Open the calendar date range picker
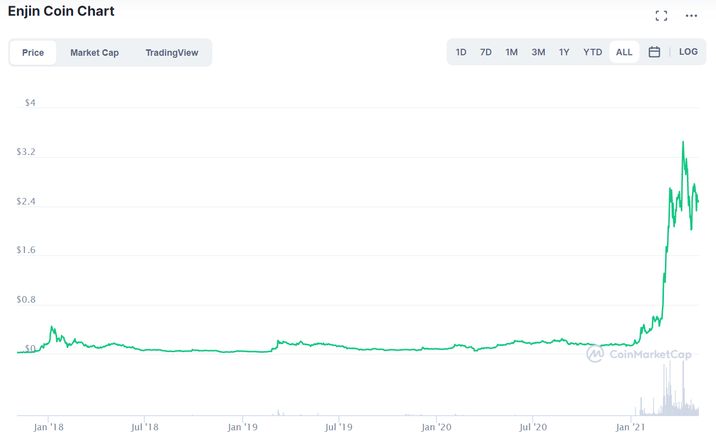Viewport: 716px width, 440px height. 654,52
